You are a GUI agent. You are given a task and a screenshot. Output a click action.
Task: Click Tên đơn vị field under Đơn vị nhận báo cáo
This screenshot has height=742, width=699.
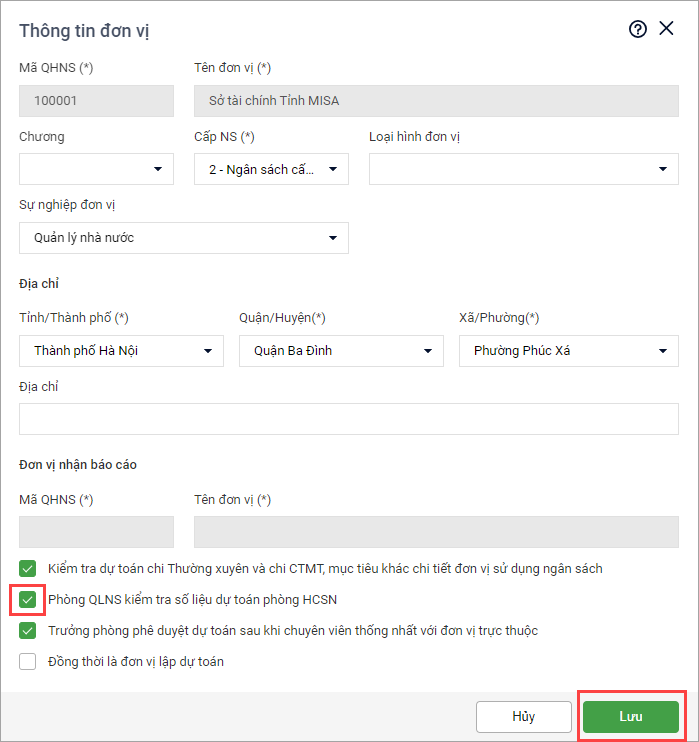coord(436,532)
